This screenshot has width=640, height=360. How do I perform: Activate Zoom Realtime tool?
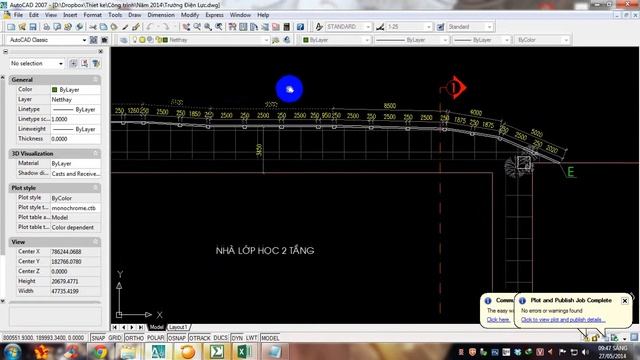click(197, 27)
